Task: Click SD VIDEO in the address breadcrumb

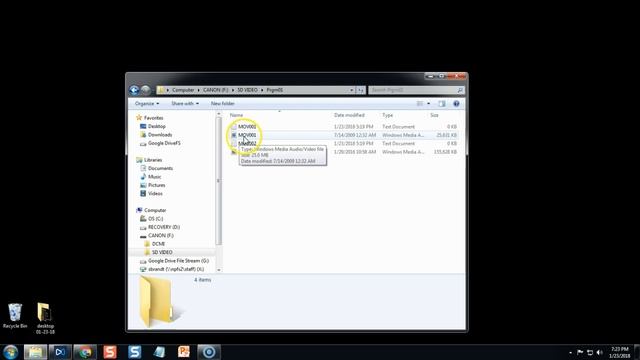Action: (248, 90)
